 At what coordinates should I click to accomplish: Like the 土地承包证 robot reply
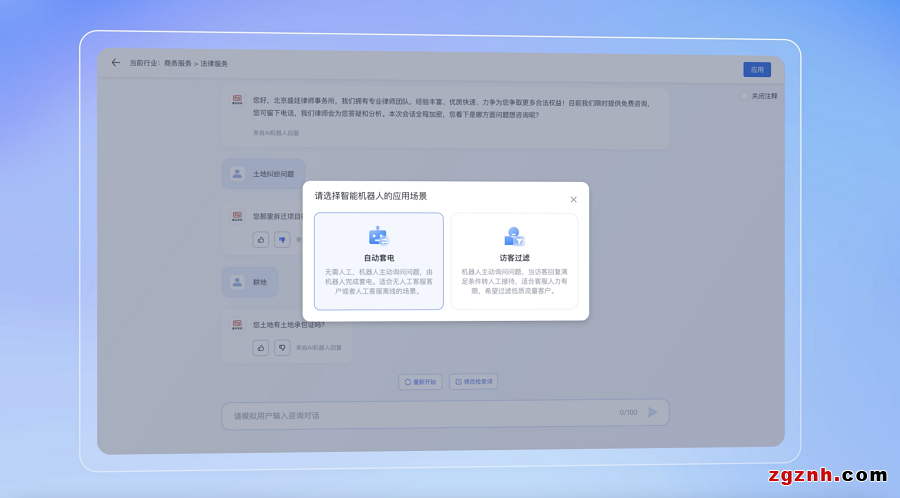(x=261, y=347)
